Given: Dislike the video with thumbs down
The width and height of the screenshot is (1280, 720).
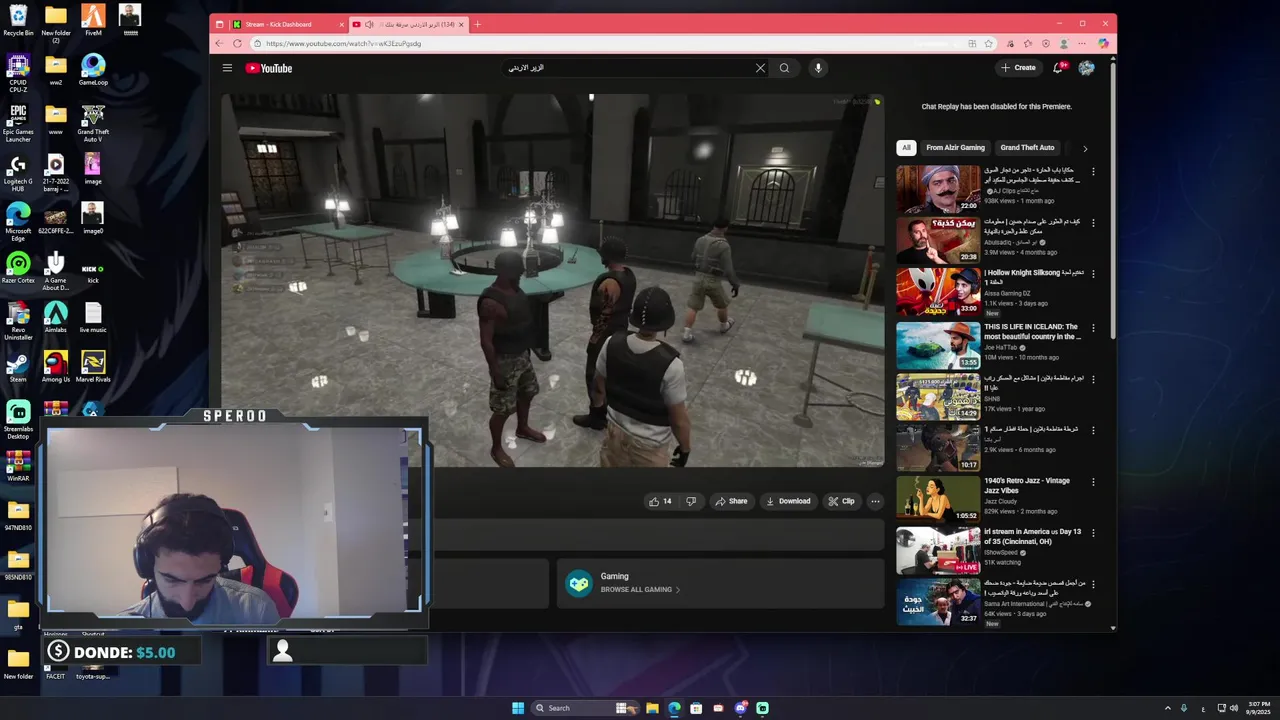Looking at the screenshot, I should click(691, 501).
